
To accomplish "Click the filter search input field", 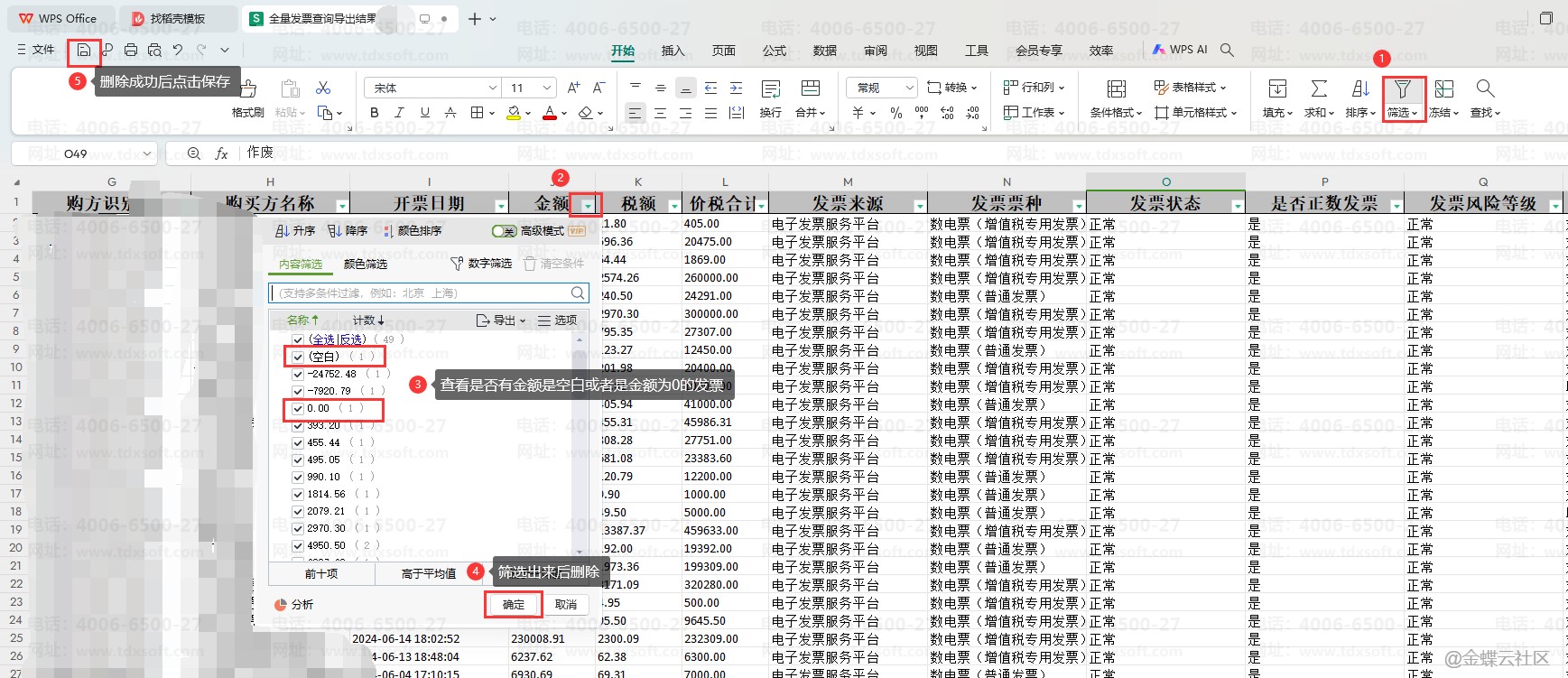I will coord(420,293).
